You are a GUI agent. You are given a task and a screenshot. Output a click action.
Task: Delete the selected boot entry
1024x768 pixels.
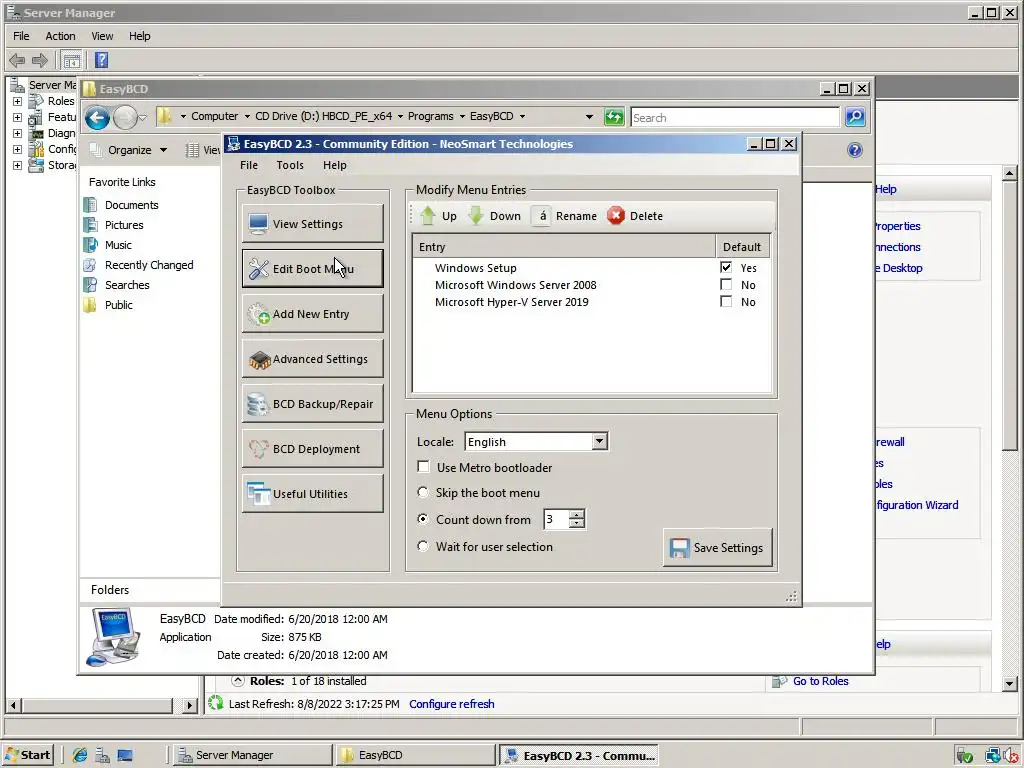coord(635,216)
